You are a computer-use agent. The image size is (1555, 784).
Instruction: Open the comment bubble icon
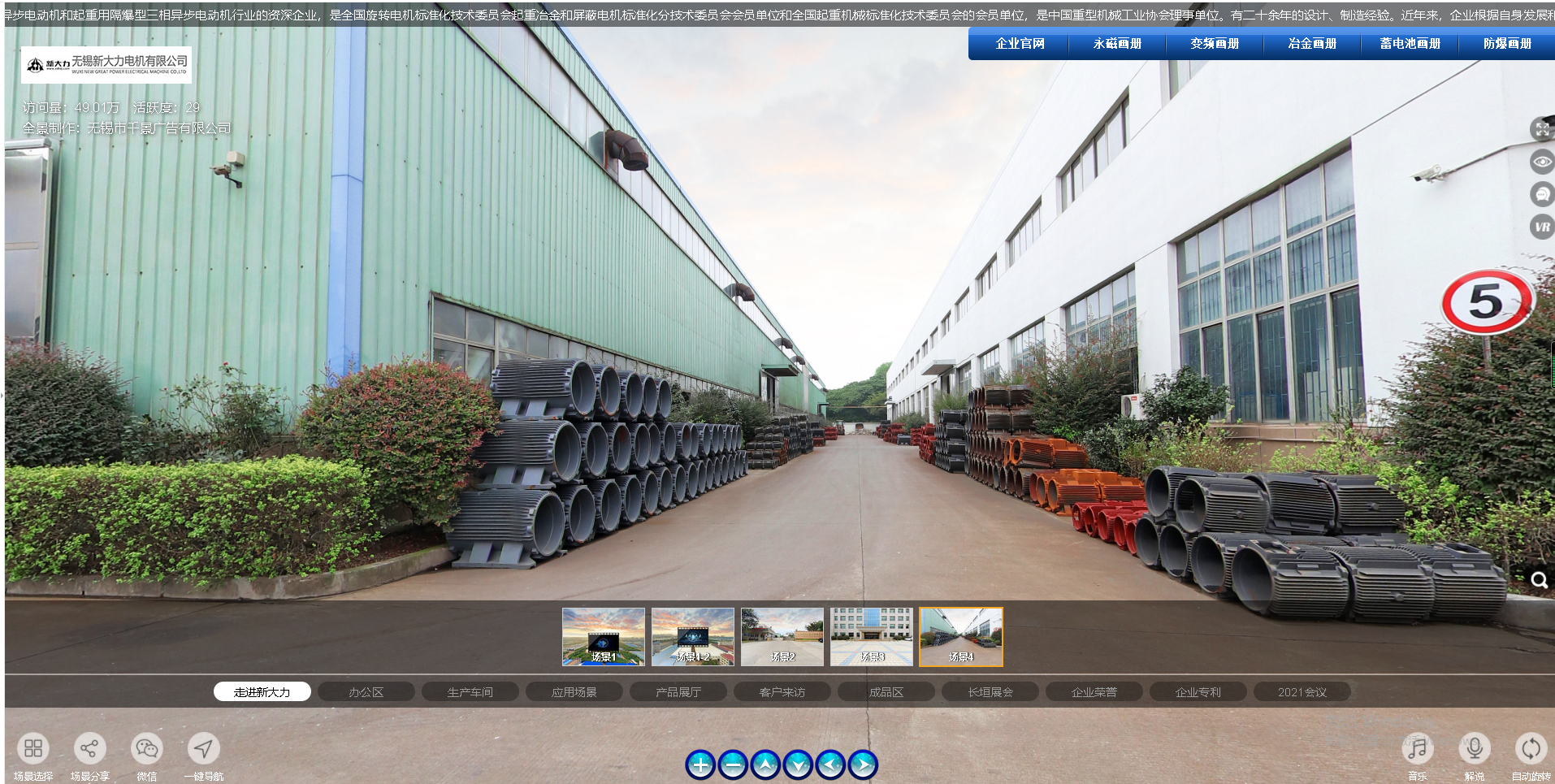[1542, 194]
